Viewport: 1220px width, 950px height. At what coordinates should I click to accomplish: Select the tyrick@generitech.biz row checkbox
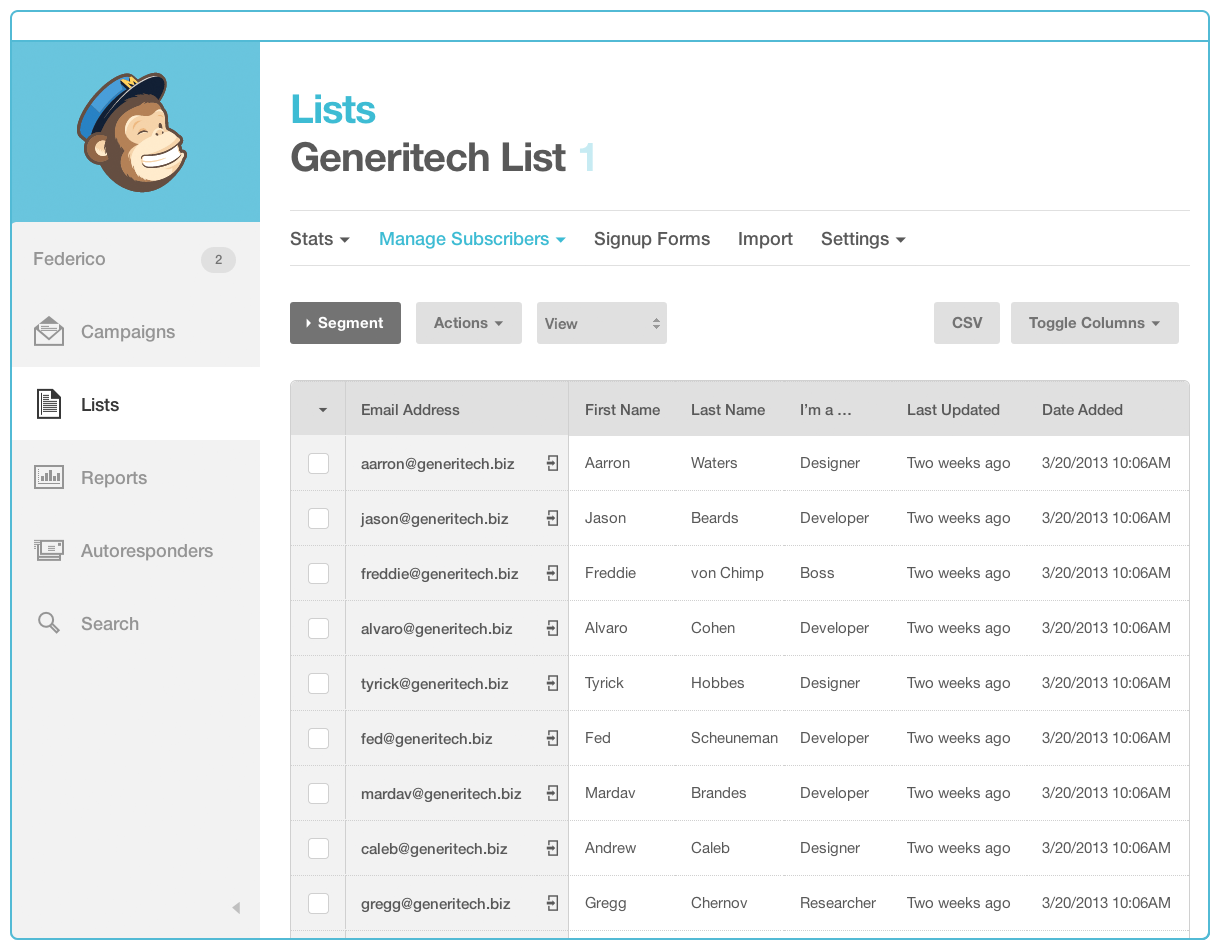tap(318, 683)
